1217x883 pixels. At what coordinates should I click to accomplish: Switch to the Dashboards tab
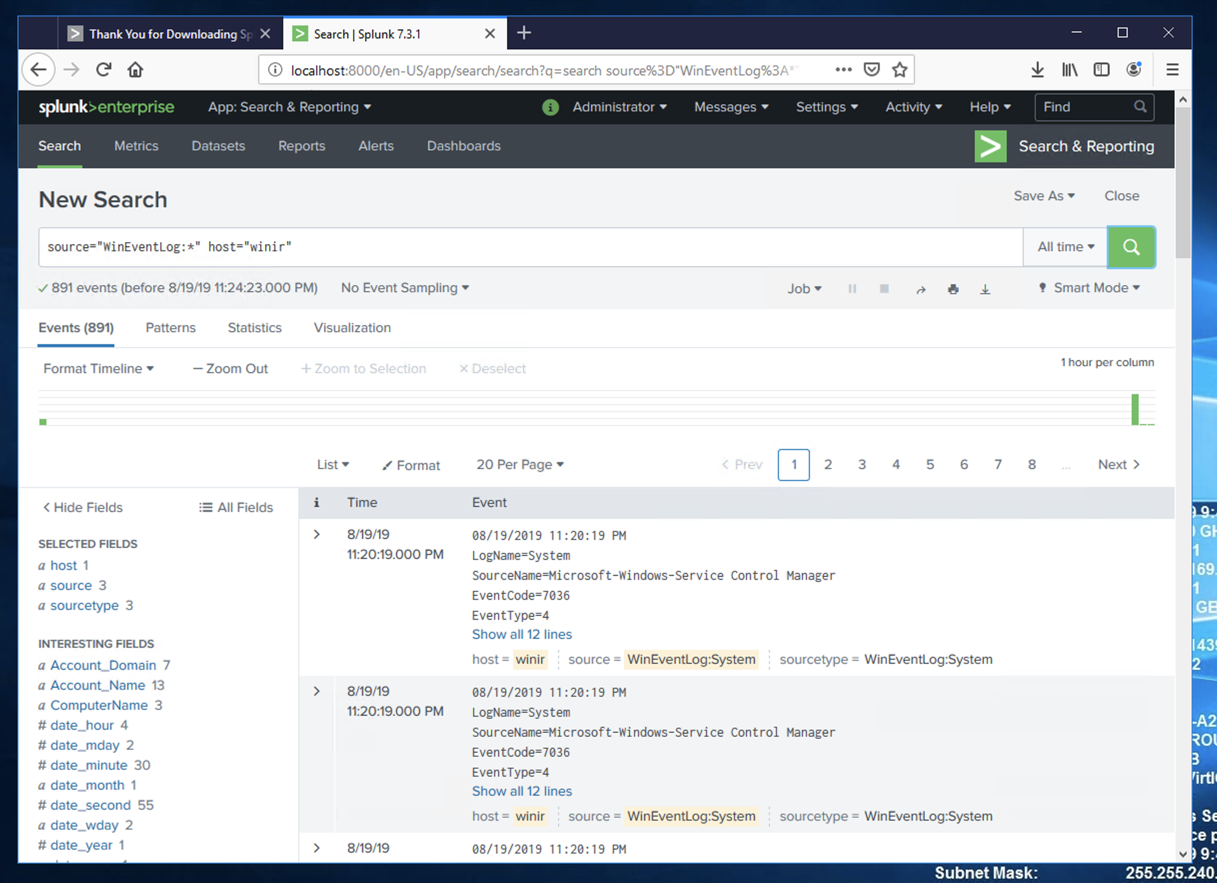tap(464, 146)
